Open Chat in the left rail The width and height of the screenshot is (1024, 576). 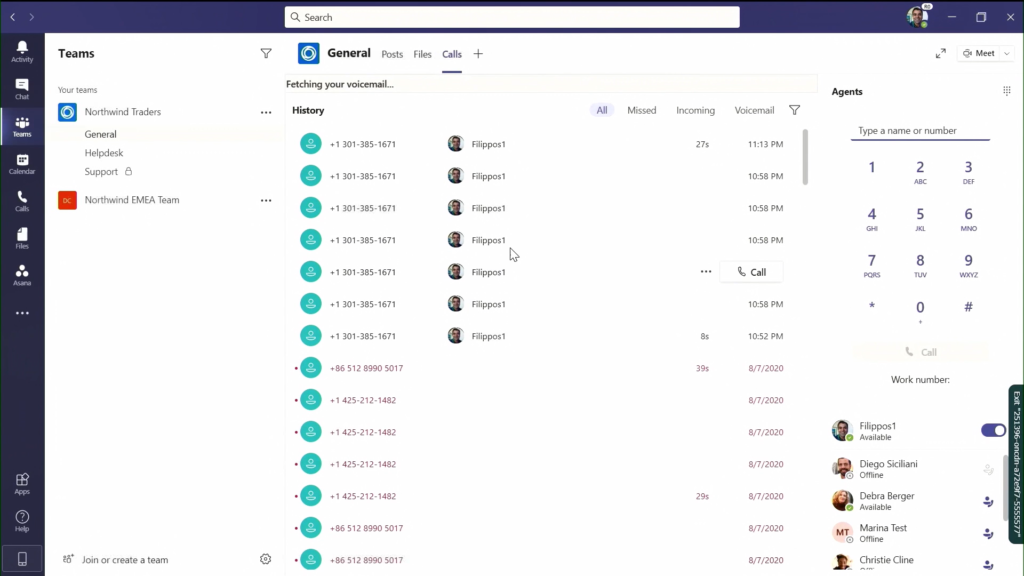click(x=22, y=88)
